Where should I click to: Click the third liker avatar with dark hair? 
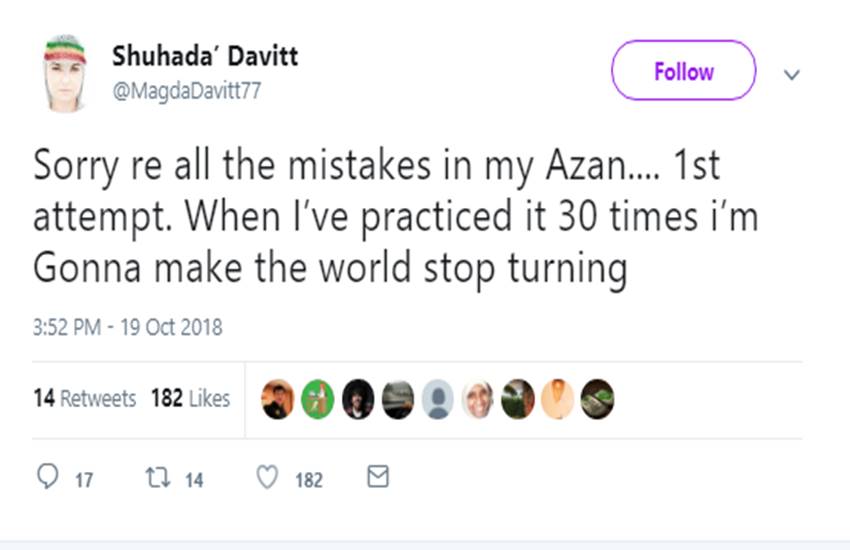point(357,399)
